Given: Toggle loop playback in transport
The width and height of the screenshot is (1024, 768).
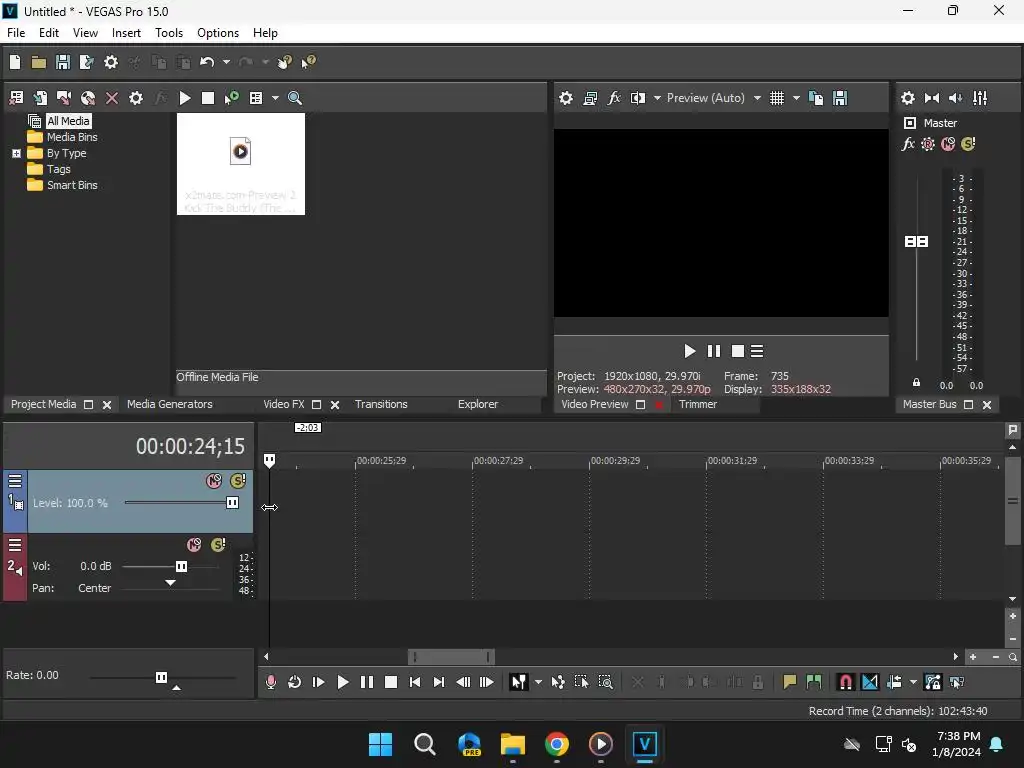Looking at the screenshot, I should 295,682.
